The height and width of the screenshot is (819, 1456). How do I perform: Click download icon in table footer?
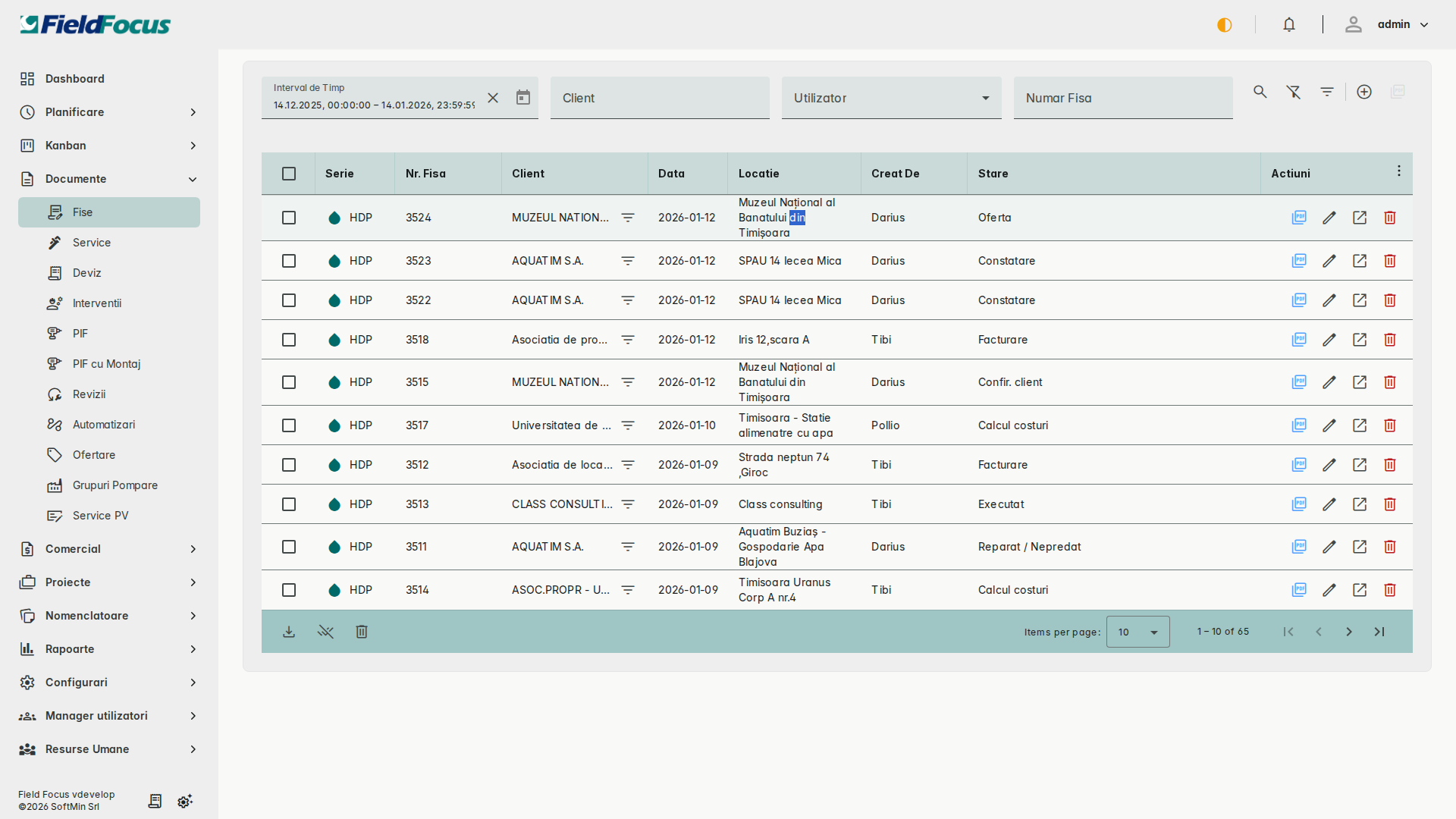click(289, 632)
